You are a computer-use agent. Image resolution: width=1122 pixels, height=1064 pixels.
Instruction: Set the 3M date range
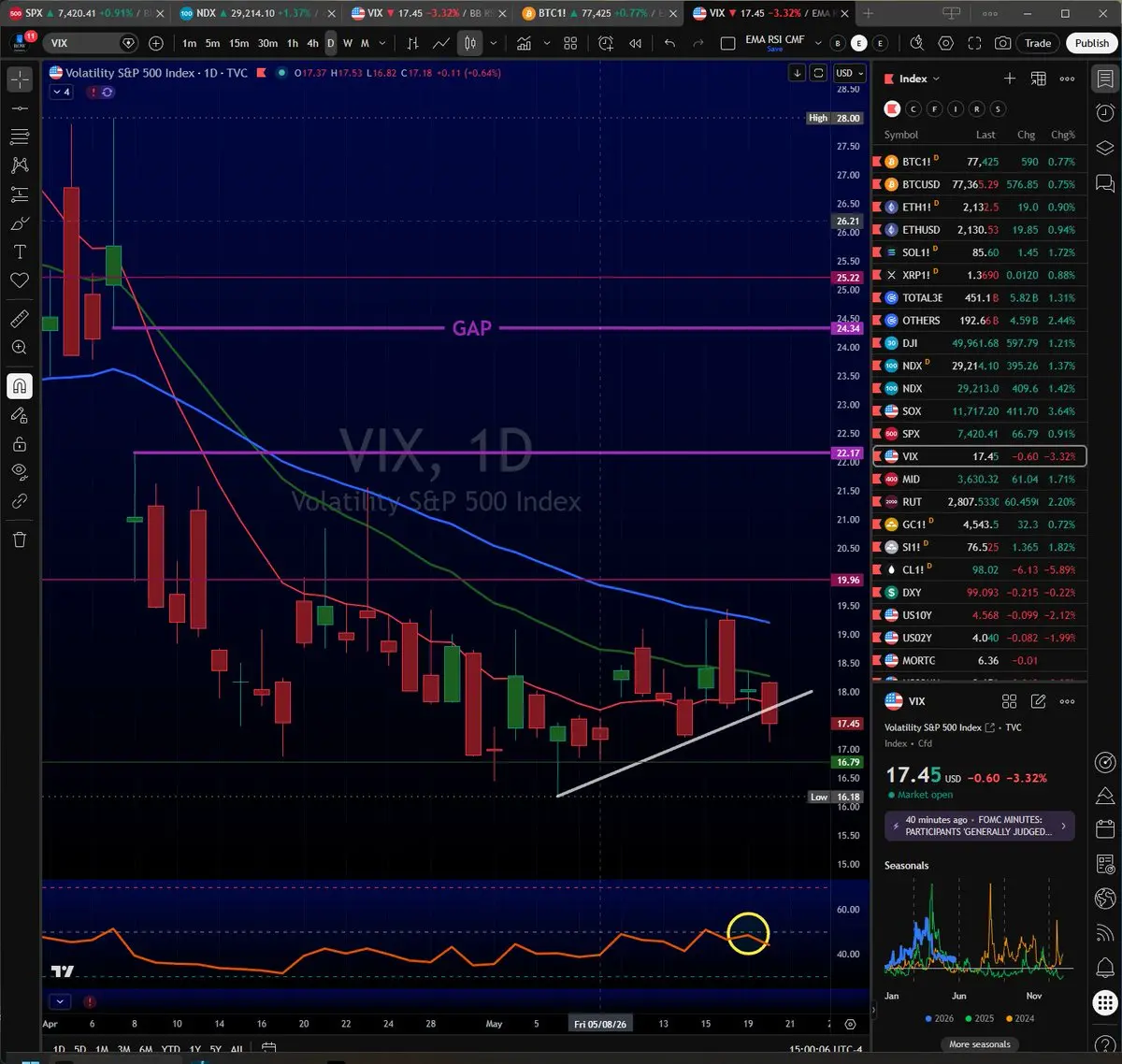pos(124,1050)
